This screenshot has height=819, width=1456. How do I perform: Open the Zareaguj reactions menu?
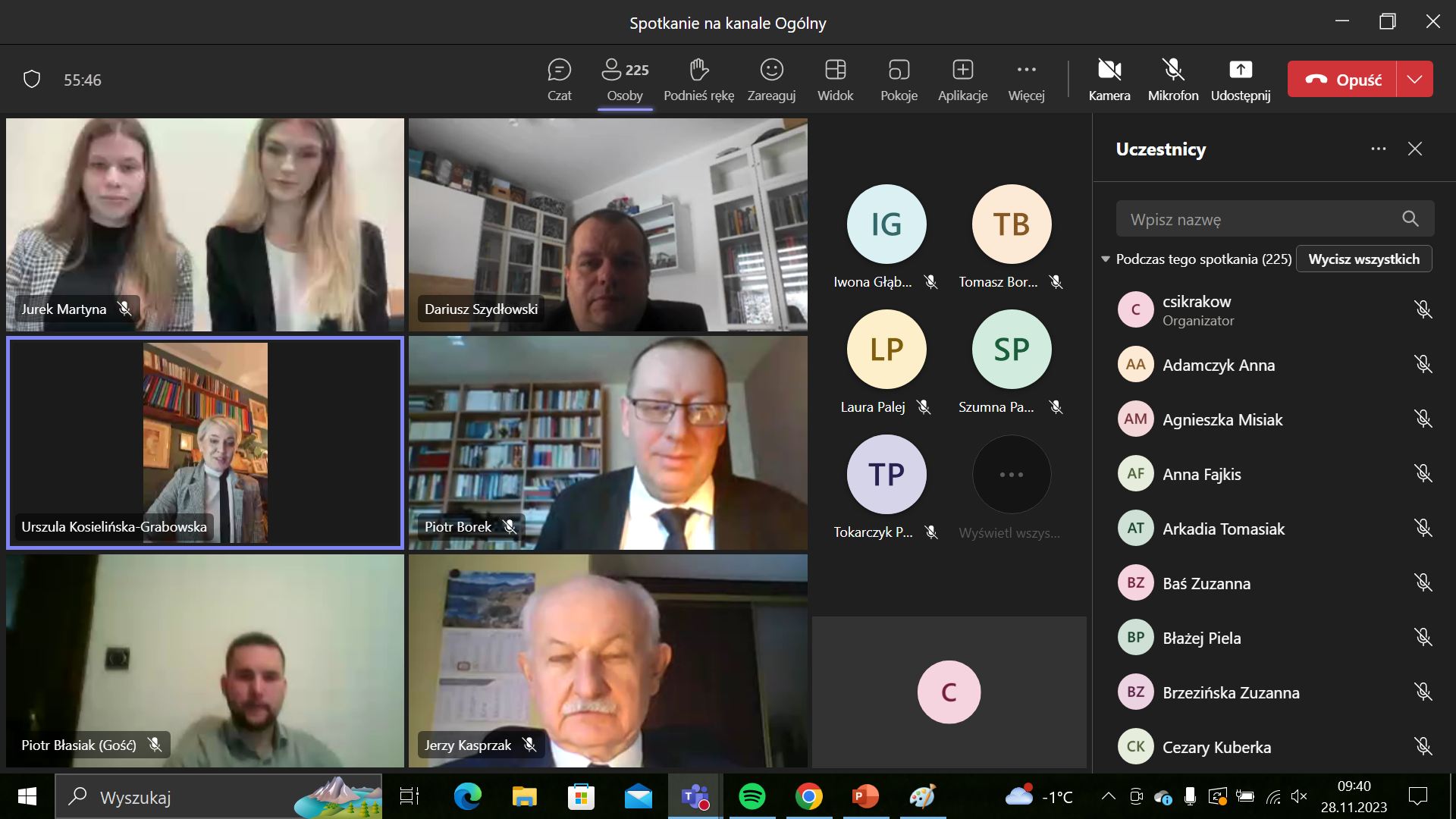point(771,79)
